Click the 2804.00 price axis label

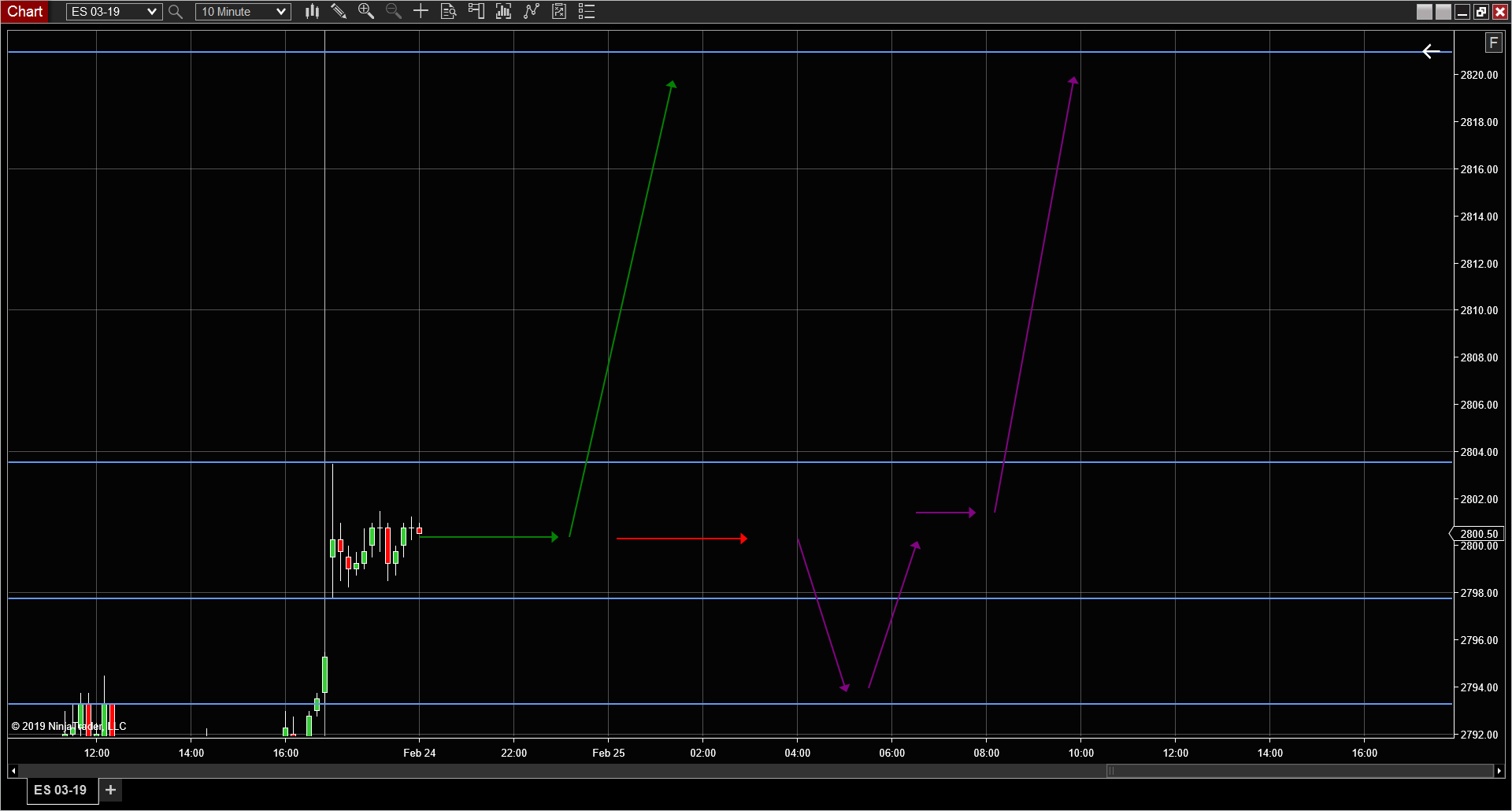(x=1479, y=452)
